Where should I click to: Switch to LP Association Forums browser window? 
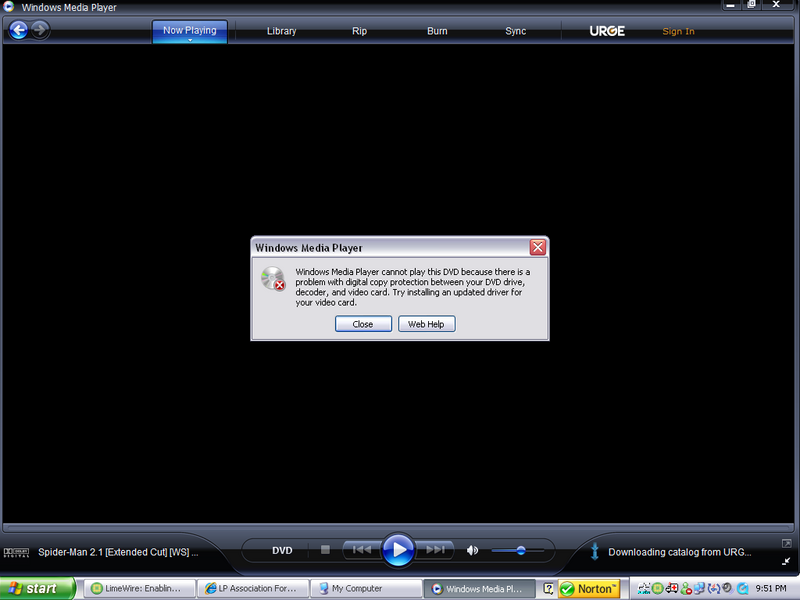[x=253, y=588]
